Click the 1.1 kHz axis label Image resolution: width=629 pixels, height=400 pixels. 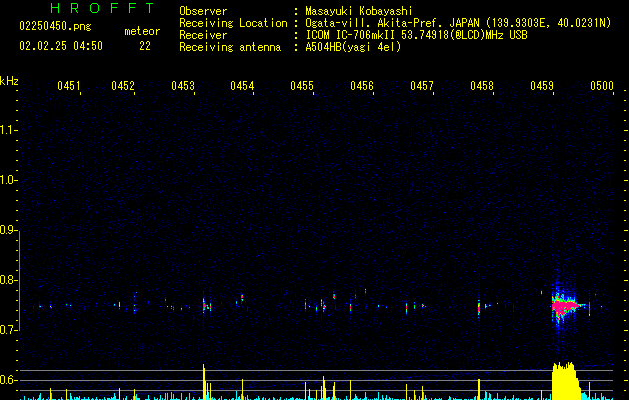click(x=8, y=130)
